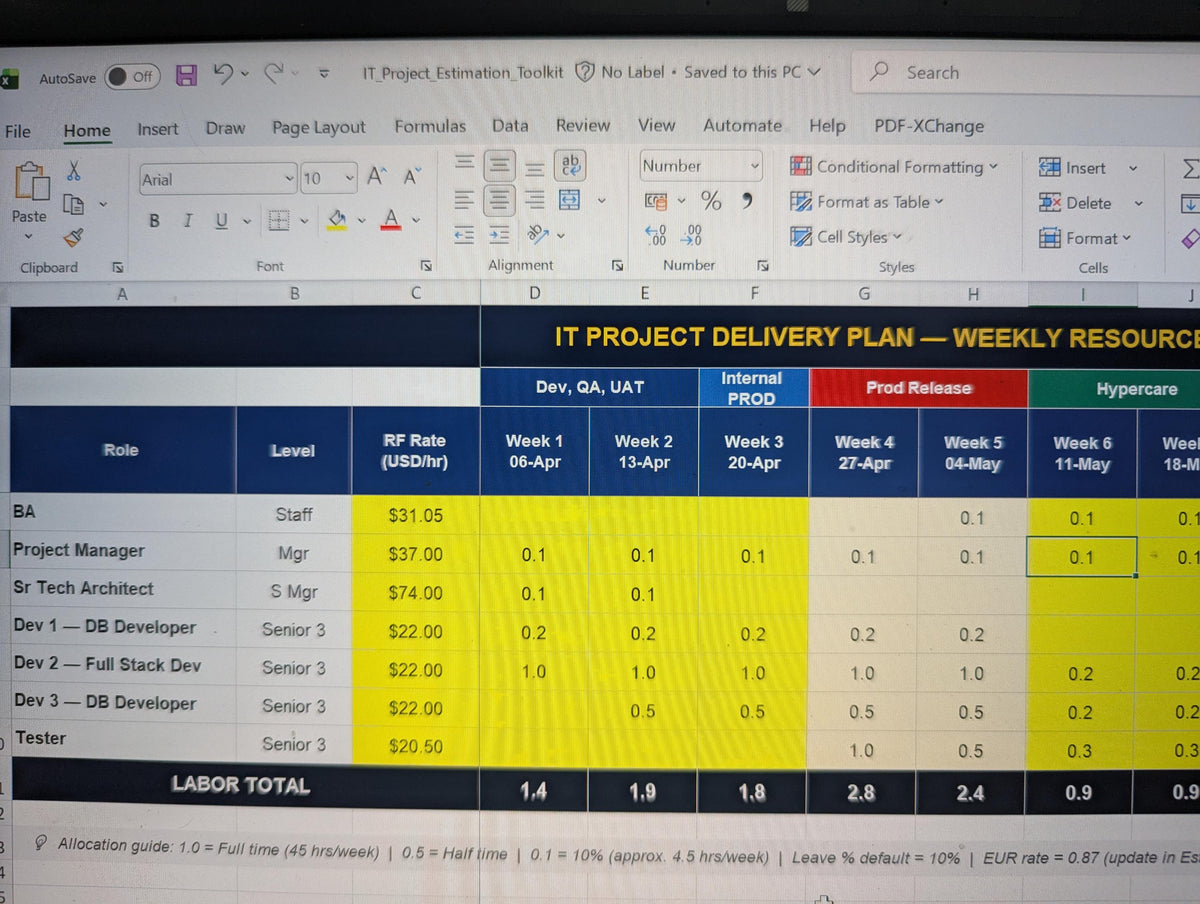Toggle the AutoSave switch

click(132, 76)
